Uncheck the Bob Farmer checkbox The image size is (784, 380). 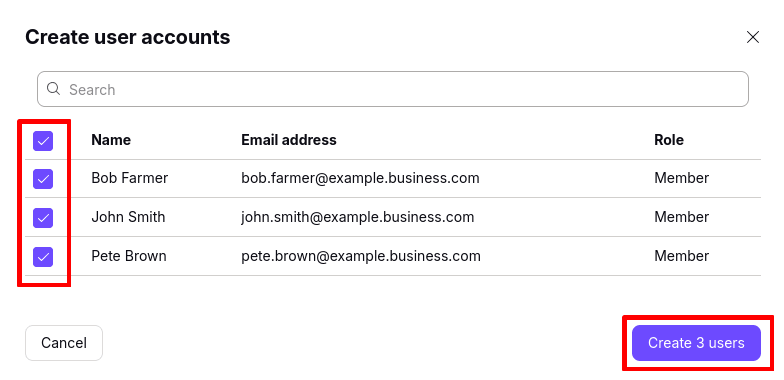pyautogui.click(x=43, y=178)
